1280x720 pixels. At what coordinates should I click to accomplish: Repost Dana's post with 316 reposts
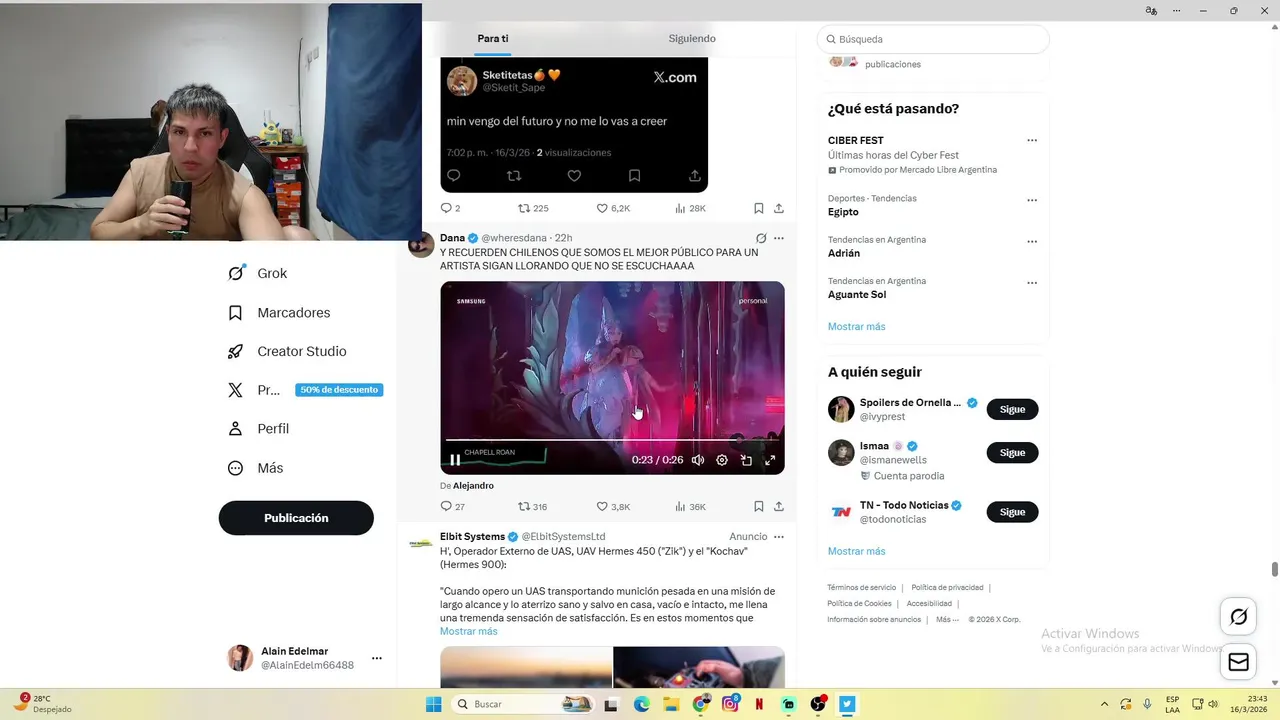tap(532, 507)
